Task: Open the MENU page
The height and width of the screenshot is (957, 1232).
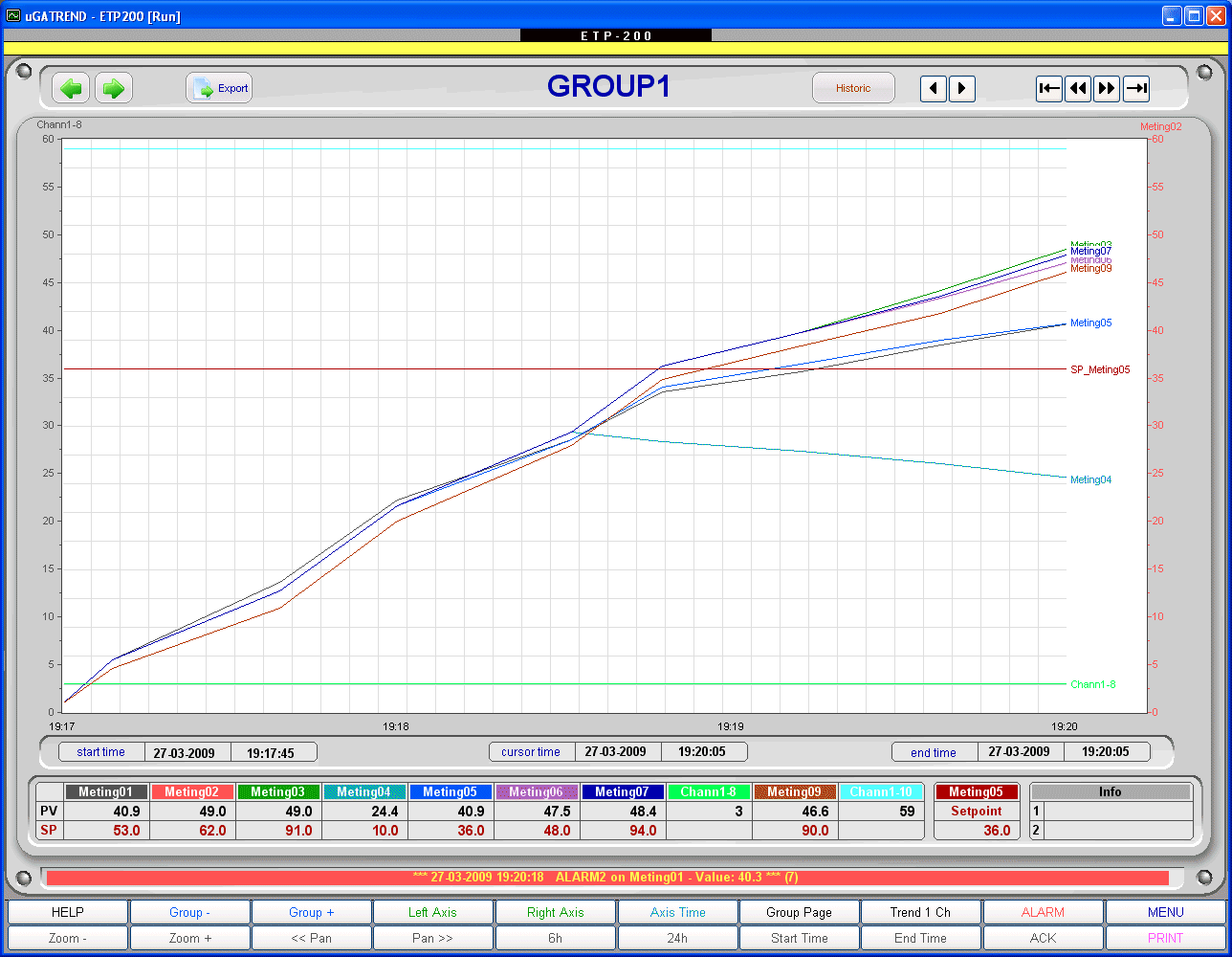Action: click(x=1166, y=912)
